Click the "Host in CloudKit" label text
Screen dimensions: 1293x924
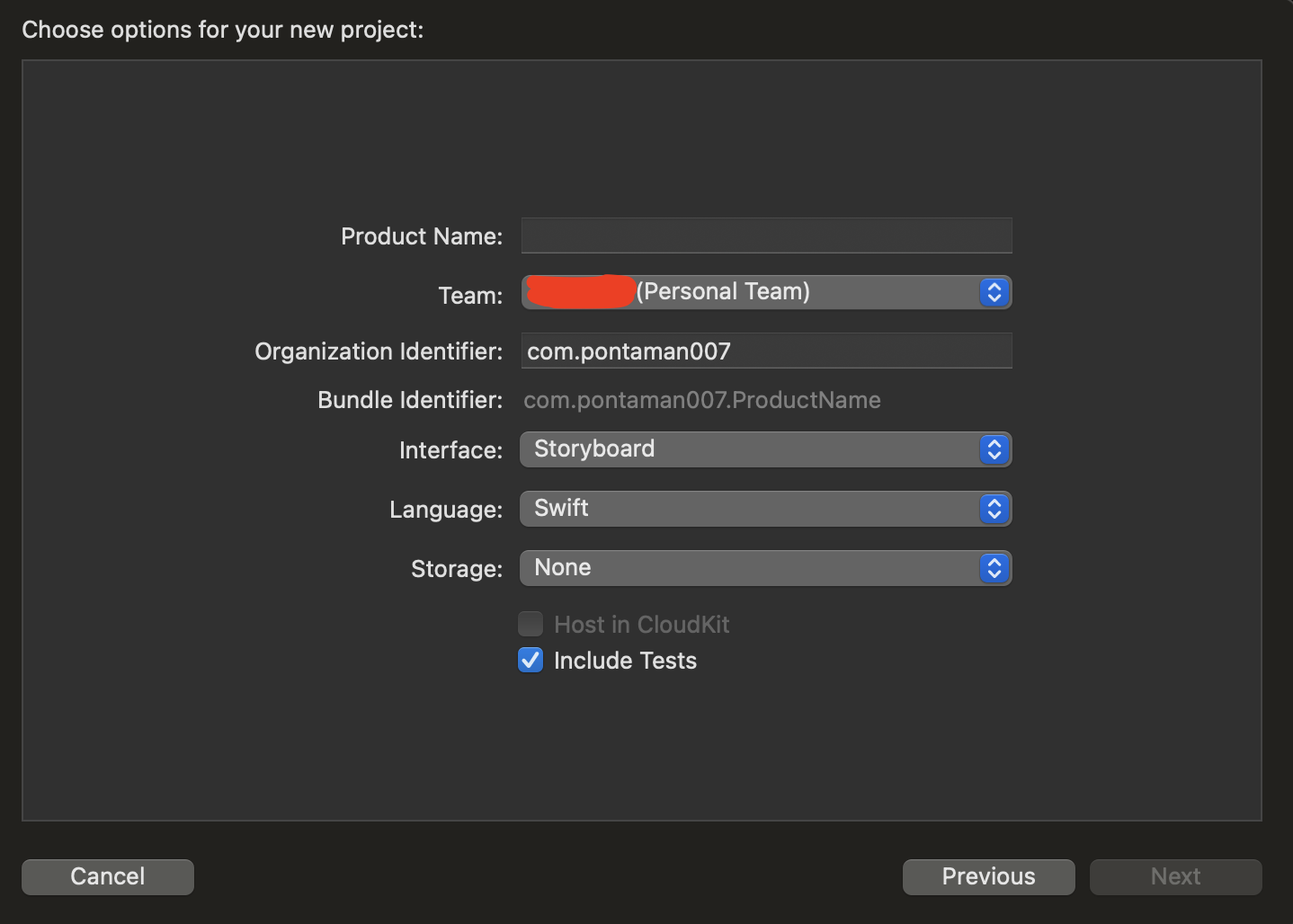[x=641, y=625]
